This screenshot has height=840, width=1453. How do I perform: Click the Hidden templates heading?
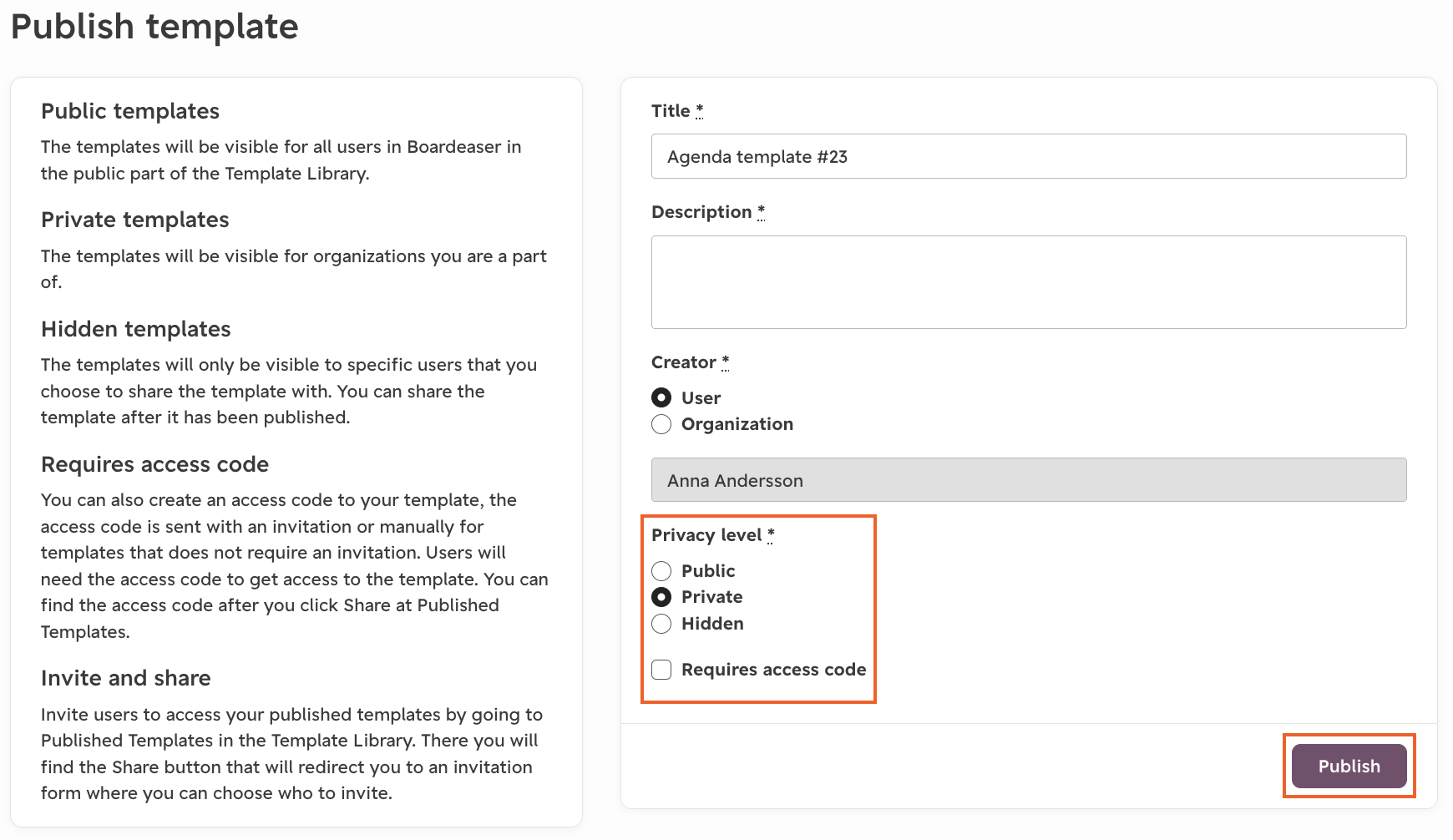[136, 329]
